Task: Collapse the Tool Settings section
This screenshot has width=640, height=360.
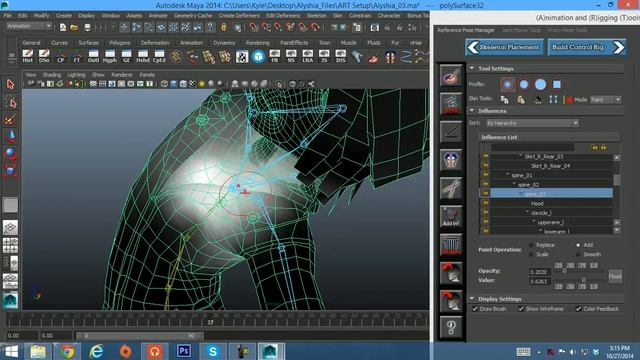Action: coord(472,68)
